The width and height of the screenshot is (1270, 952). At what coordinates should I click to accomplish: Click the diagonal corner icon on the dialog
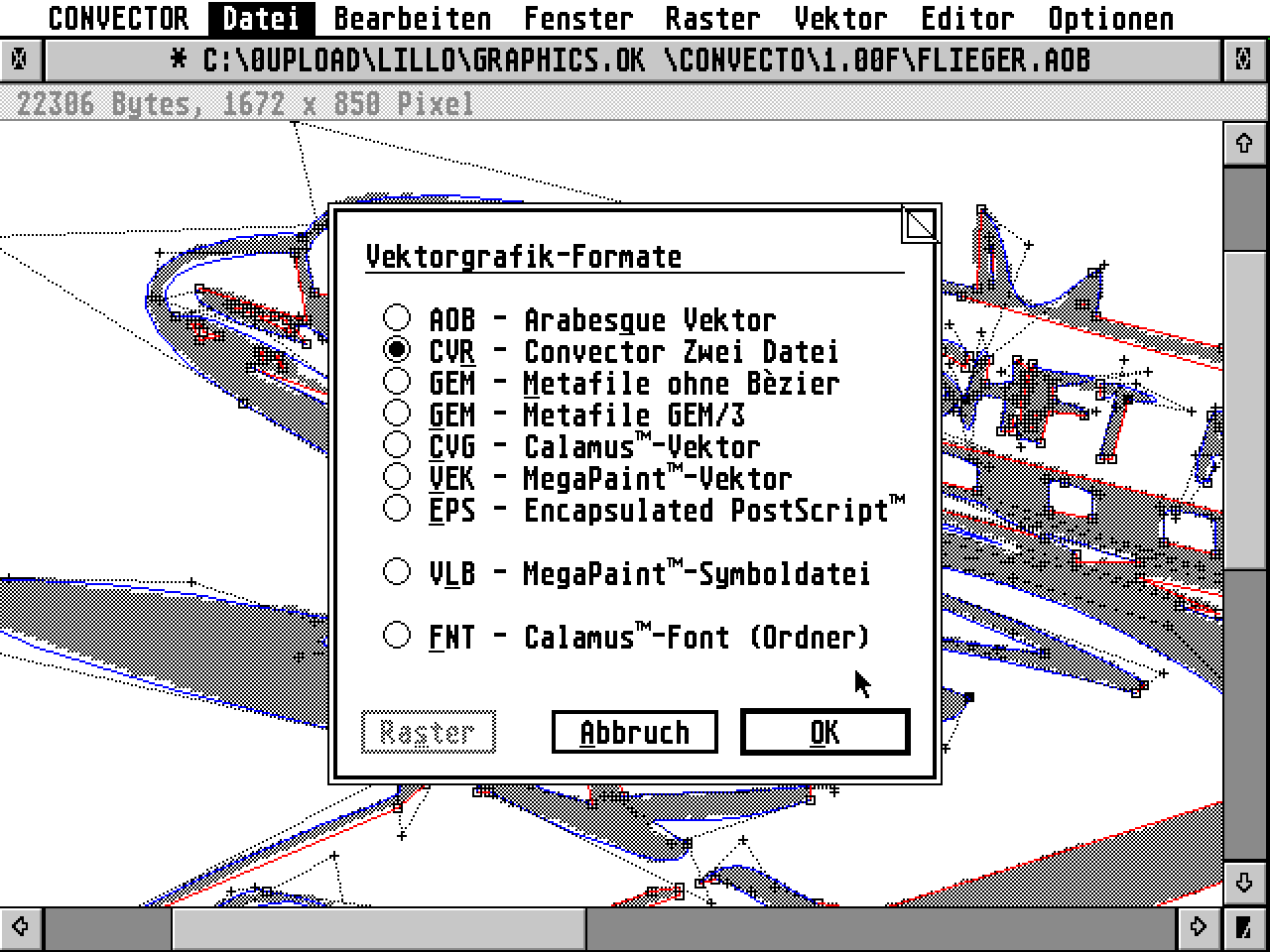(x=920, y=224)
